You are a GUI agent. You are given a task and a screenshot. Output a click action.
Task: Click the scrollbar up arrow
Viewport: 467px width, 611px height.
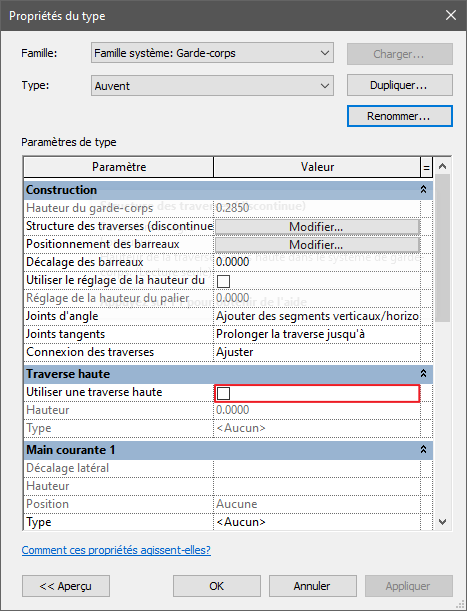click(x=442, y=166)
